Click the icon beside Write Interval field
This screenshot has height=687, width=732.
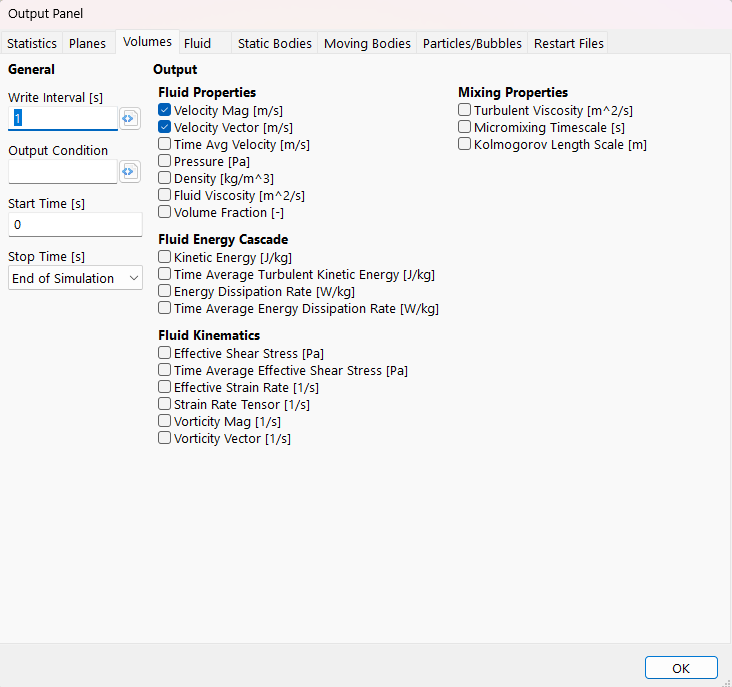129,119
